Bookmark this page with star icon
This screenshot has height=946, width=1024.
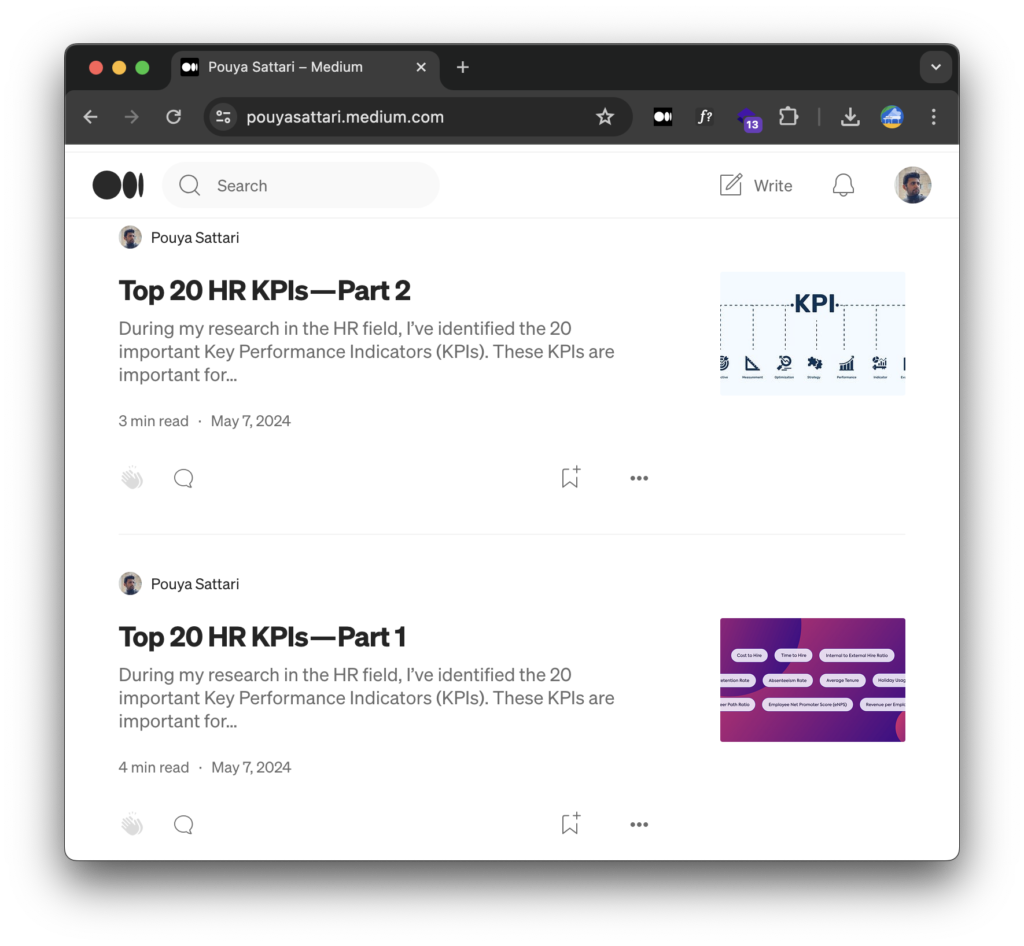(605, 117)
